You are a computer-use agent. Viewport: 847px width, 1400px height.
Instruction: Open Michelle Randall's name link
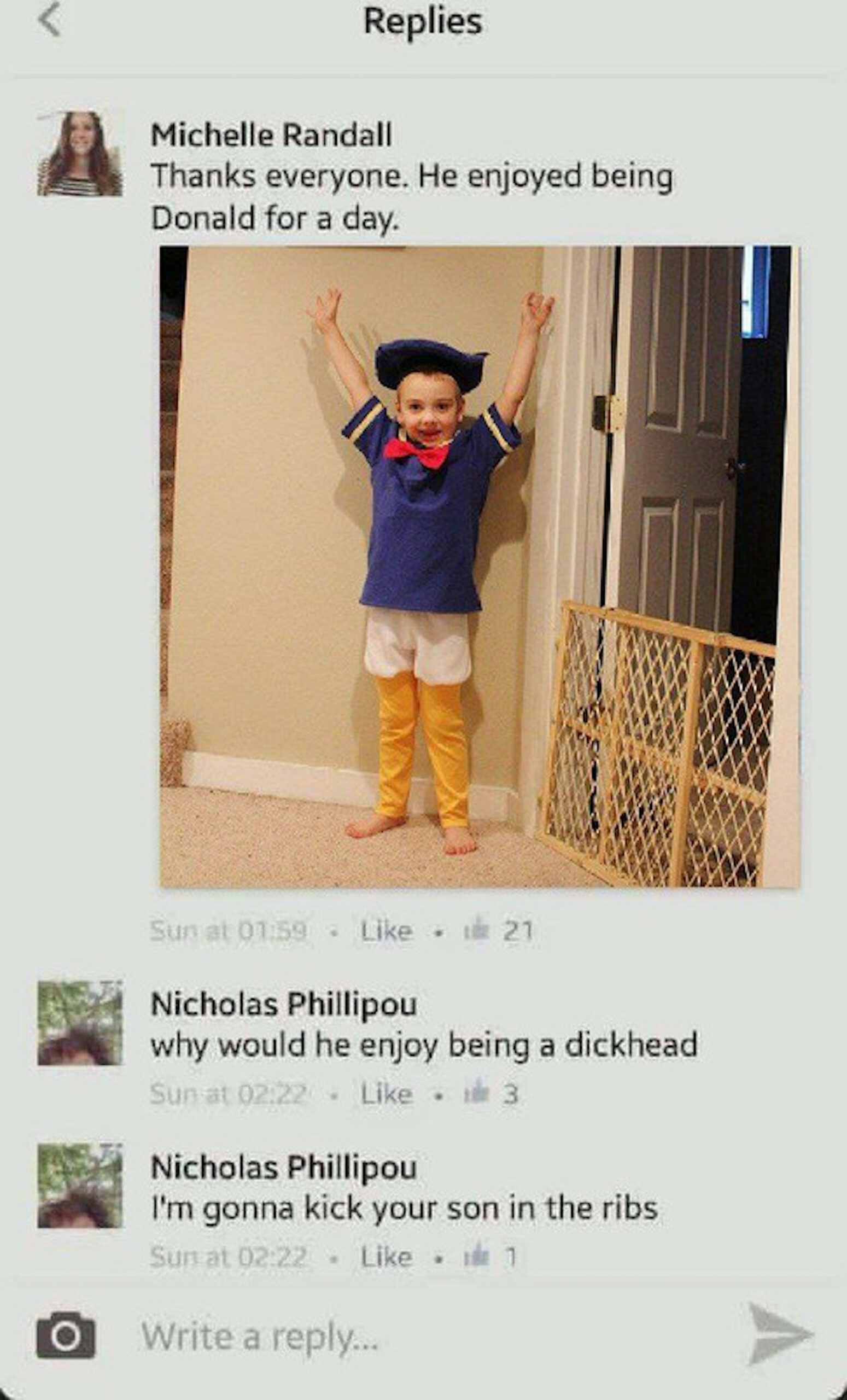point(272,135)
